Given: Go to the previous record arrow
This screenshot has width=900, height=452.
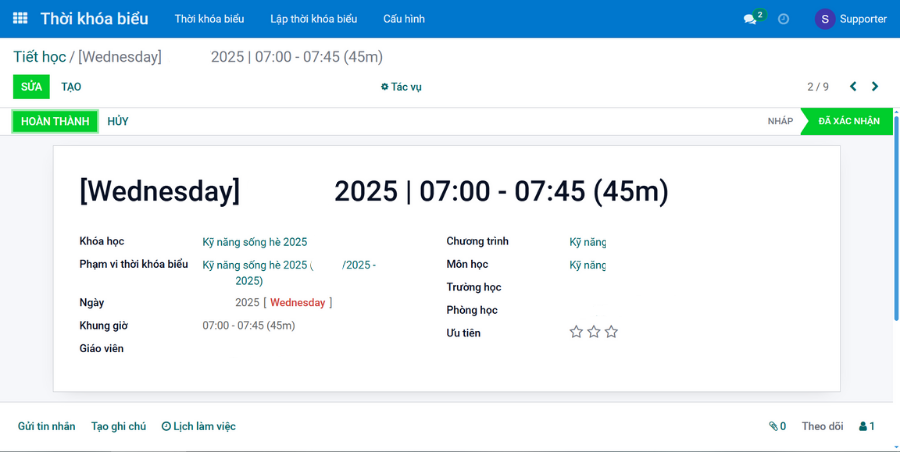Looking at the screenshot, I should point(853,87).
